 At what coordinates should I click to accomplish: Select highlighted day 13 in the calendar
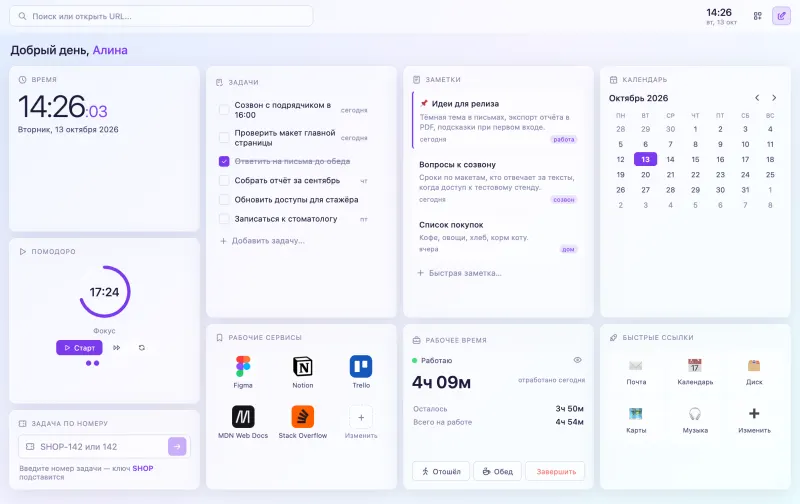pyautogui.click(x=645, y=159)
